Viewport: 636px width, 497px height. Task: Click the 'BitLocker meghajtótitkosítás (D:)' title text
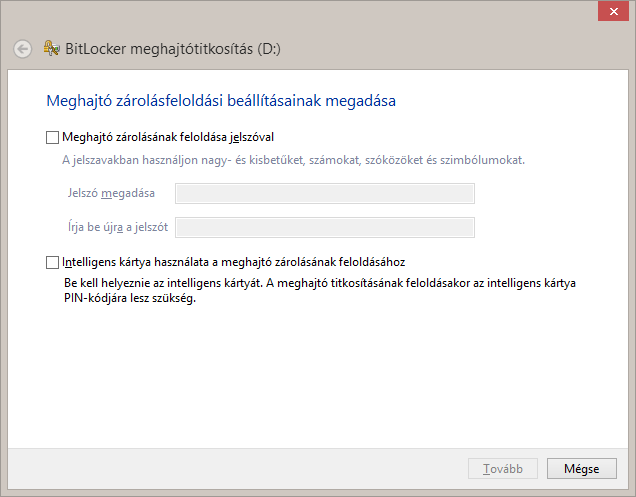[173, 49]
